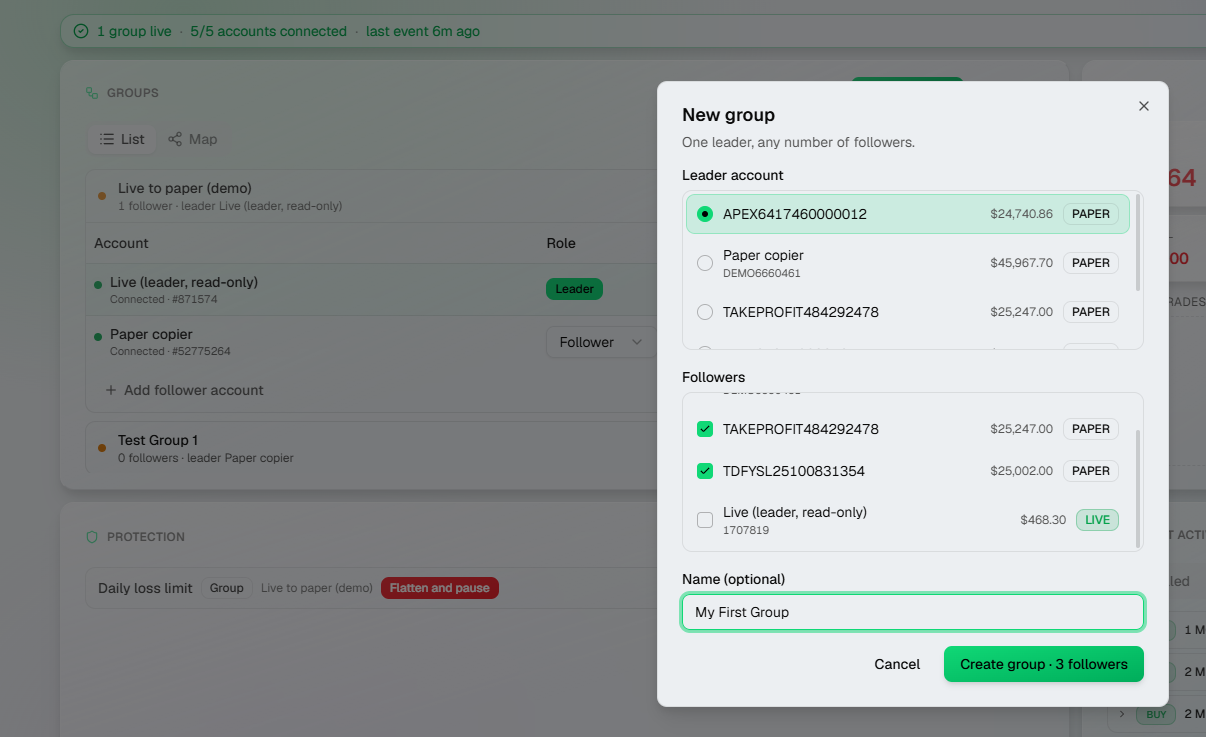Expand the BUY activity row chevron

1122,714
